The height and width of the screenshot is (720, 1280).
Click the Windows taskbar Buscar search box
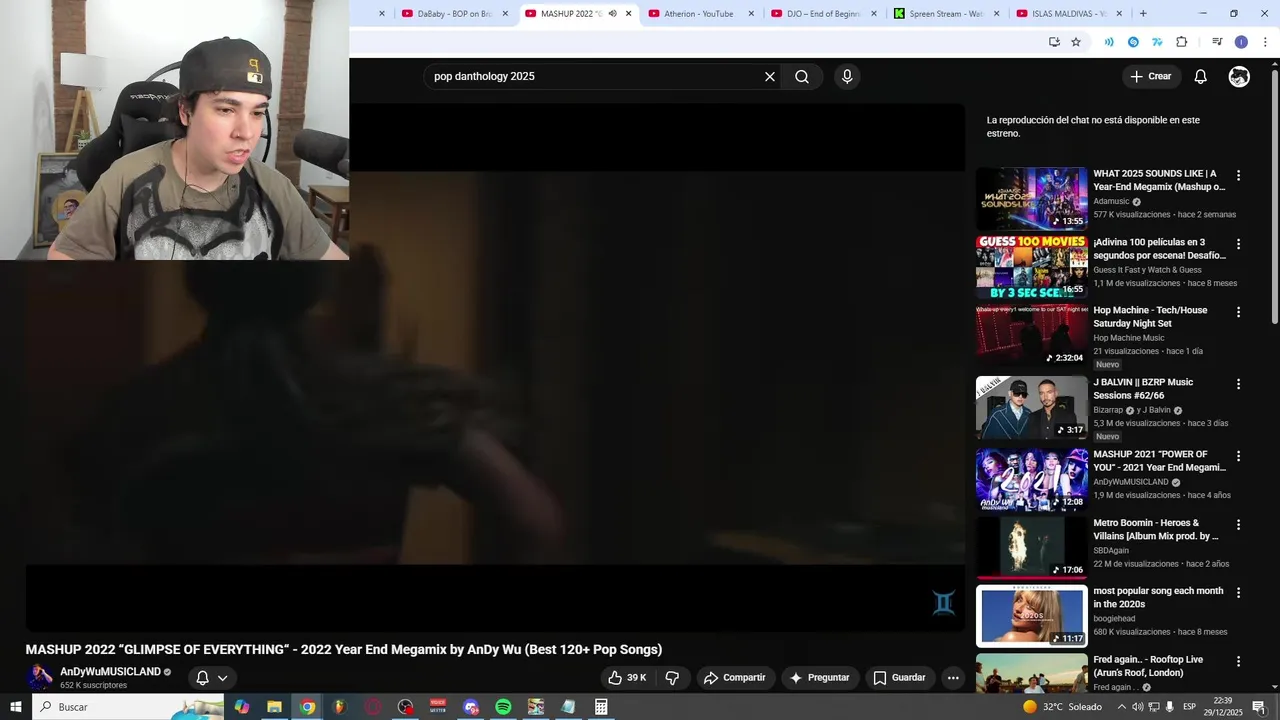128,707
